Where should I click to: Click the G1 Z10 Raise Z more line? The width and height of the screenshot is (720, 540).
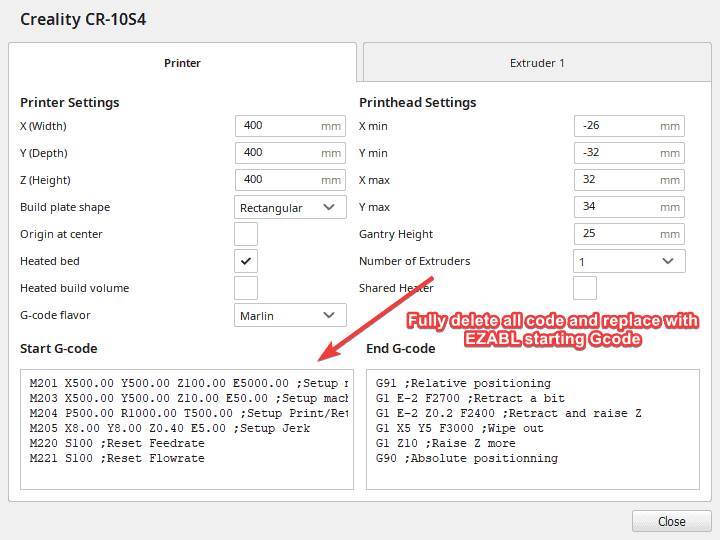point(445,444)
